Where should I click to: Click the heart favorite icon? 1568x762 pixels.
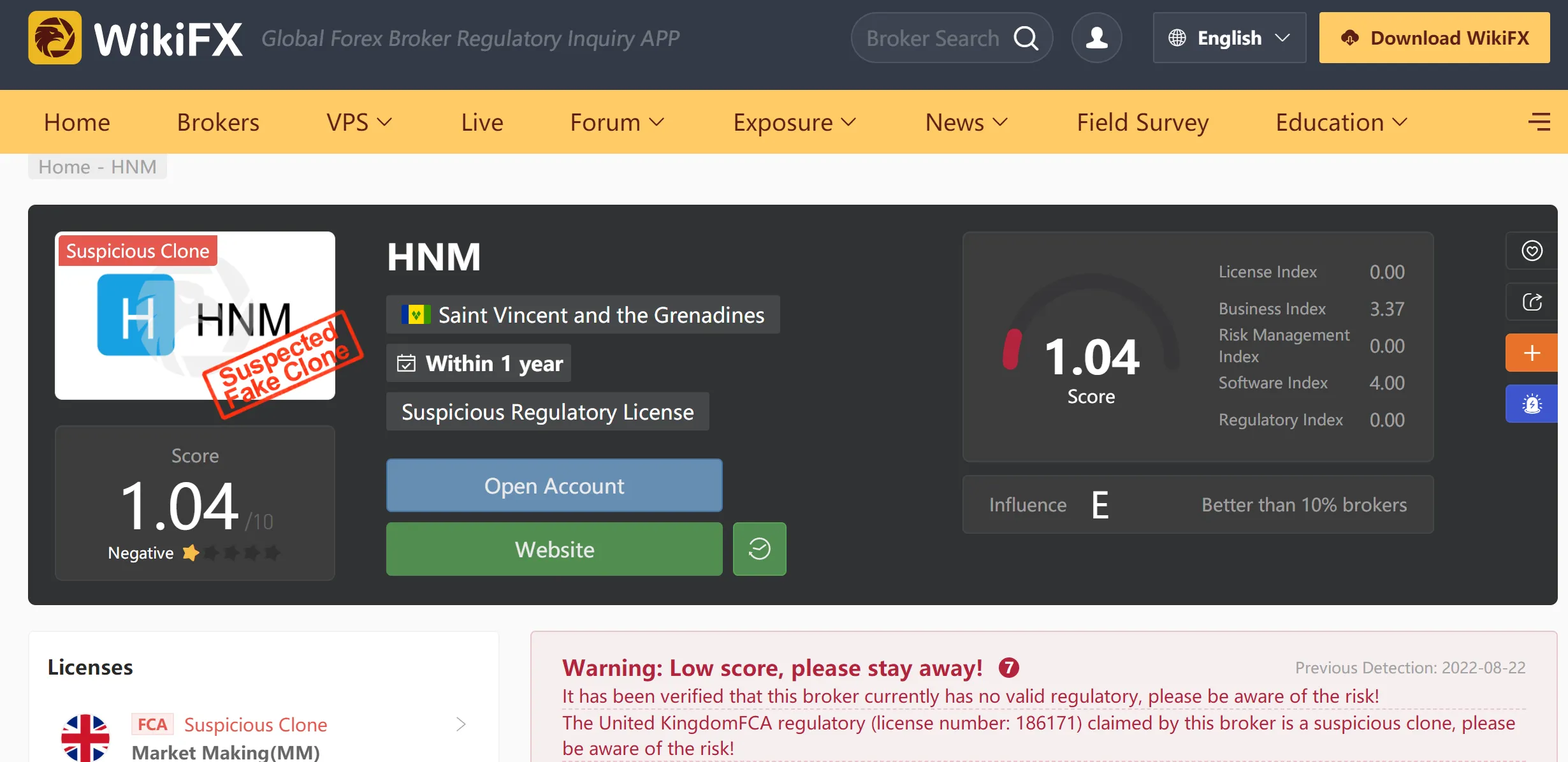[x=1532, y=251]
